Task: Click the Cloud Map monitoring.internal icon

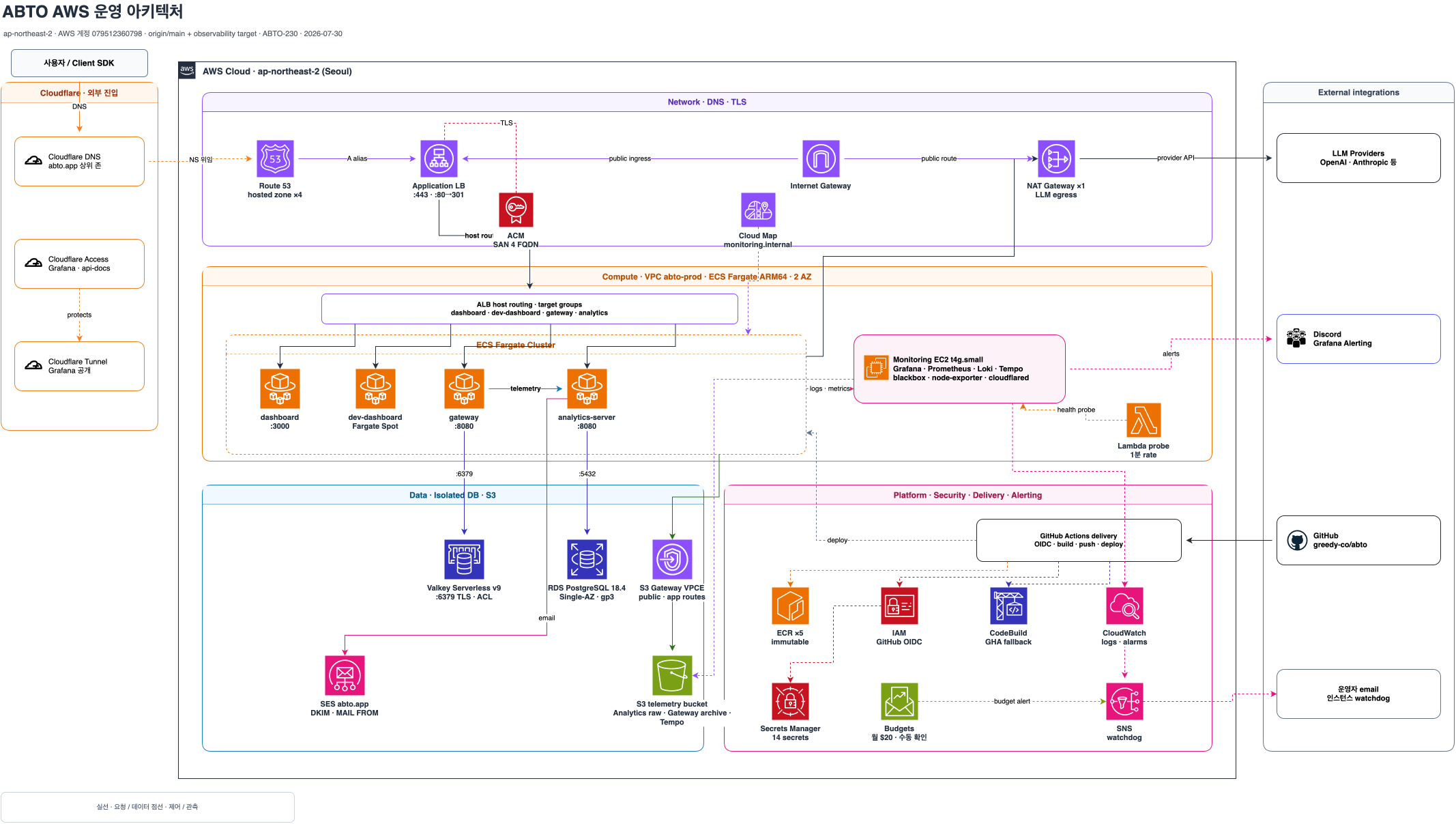Action: [x=758, y=210]
